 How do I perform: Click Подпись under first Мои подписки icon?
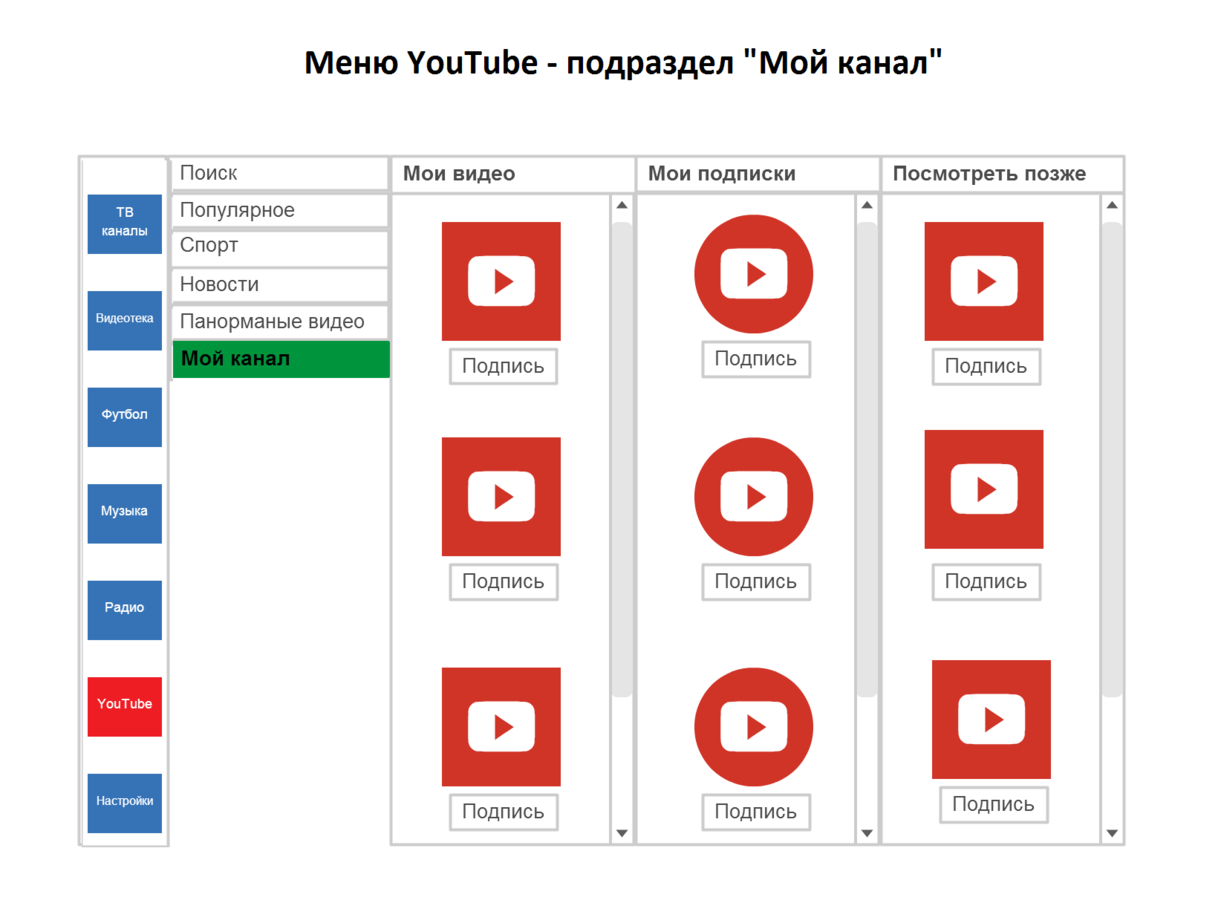(x=756, y=359)
